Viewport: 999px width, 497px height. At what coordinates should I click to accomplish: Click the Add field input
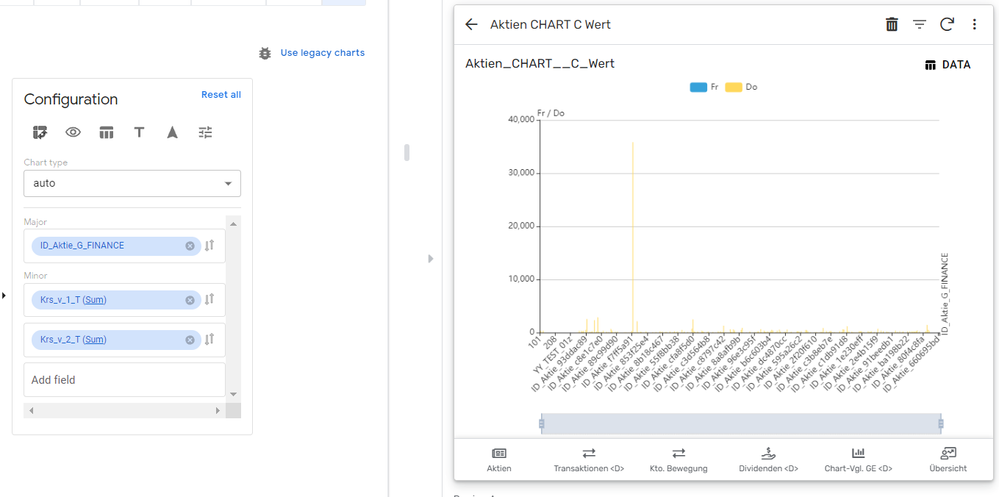pyautogui.click(x=125, y=380)
